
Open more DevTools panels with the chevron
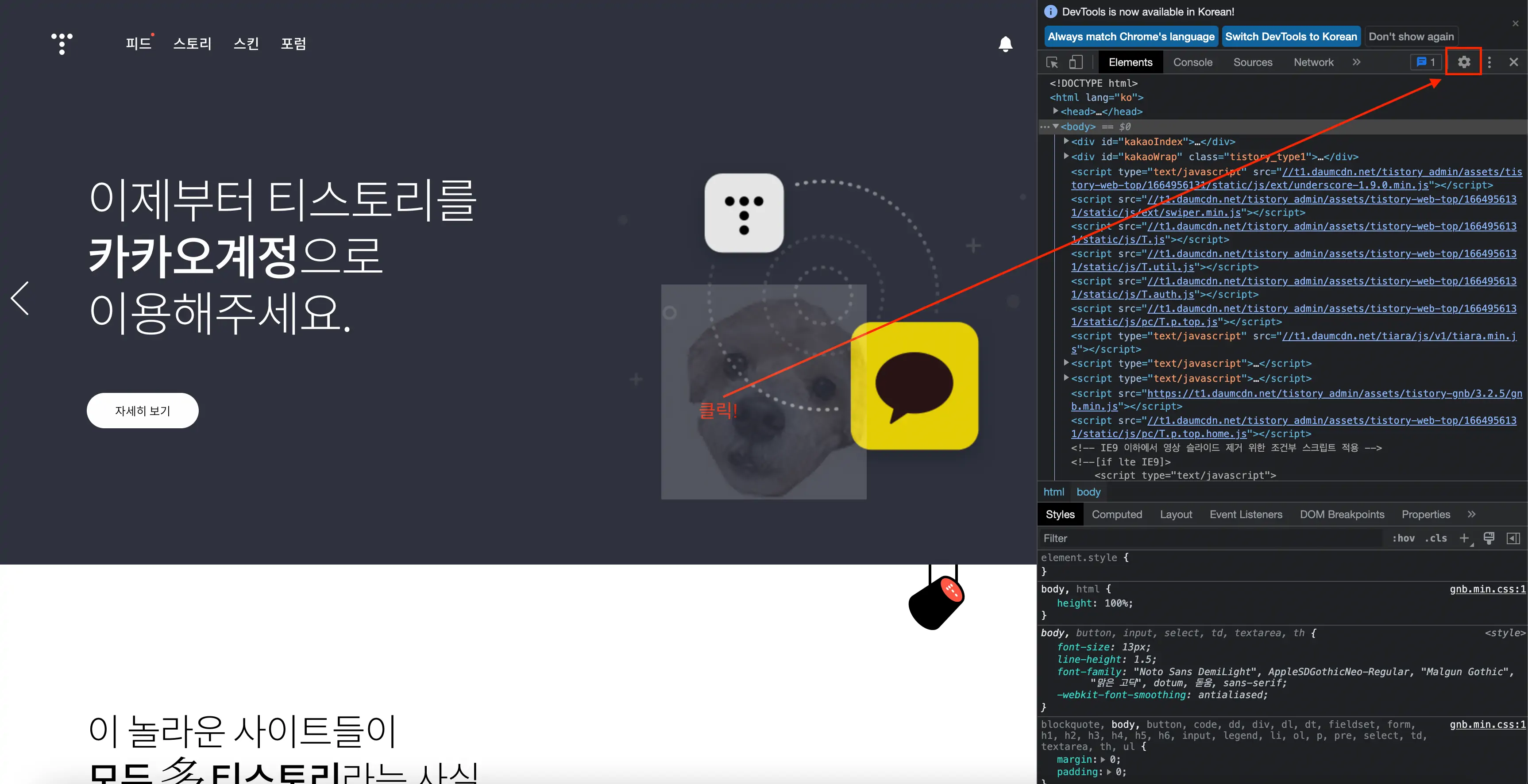pyautogui.click(x=1357, y=61)
